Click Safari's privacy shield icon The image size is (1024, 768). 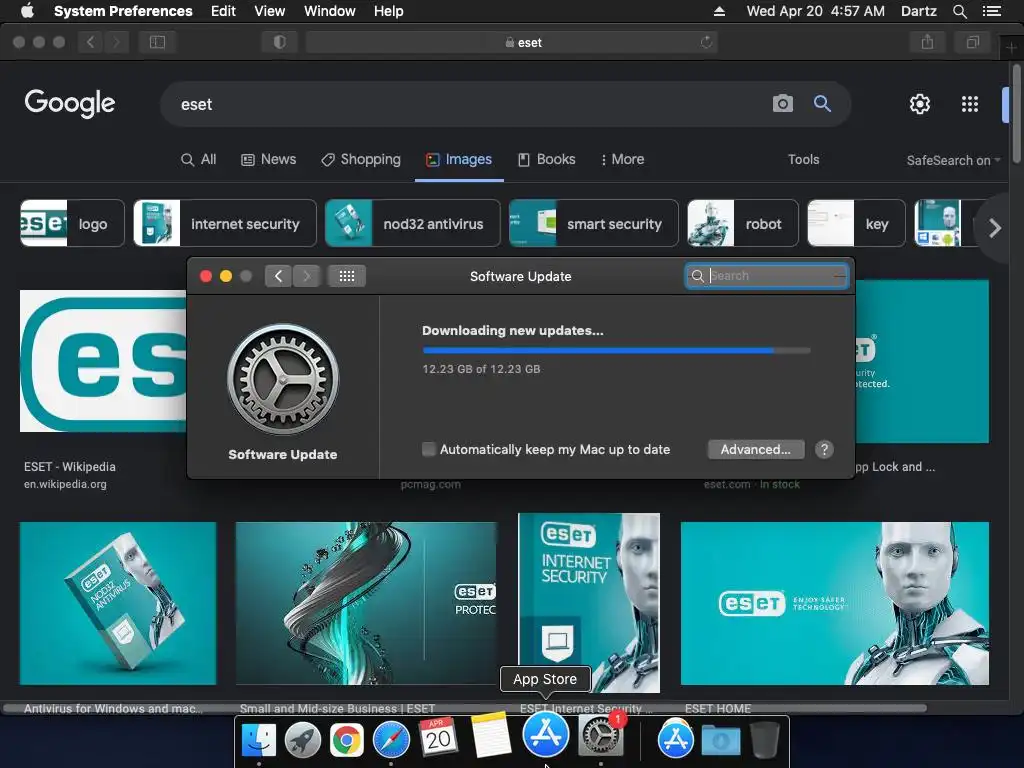click(x=280, y=42)
